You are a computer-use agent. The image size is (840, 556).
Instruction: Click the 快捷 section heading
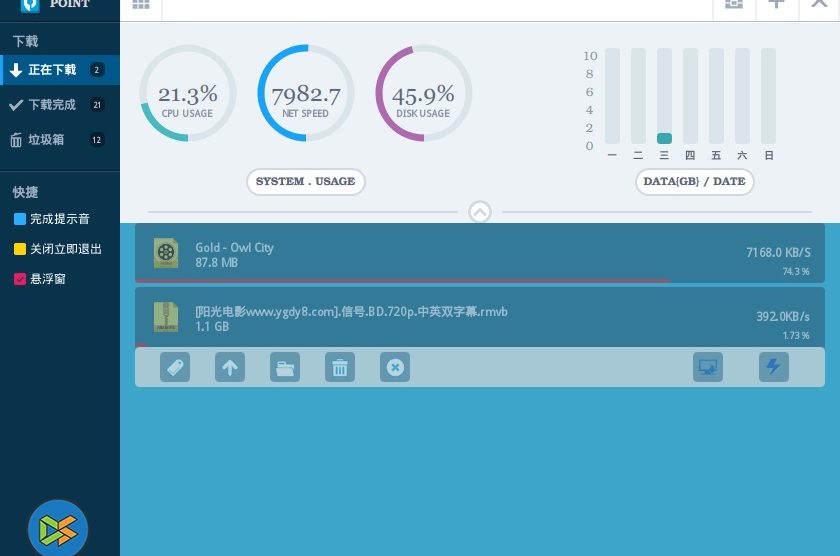click(x=25, y=192)
